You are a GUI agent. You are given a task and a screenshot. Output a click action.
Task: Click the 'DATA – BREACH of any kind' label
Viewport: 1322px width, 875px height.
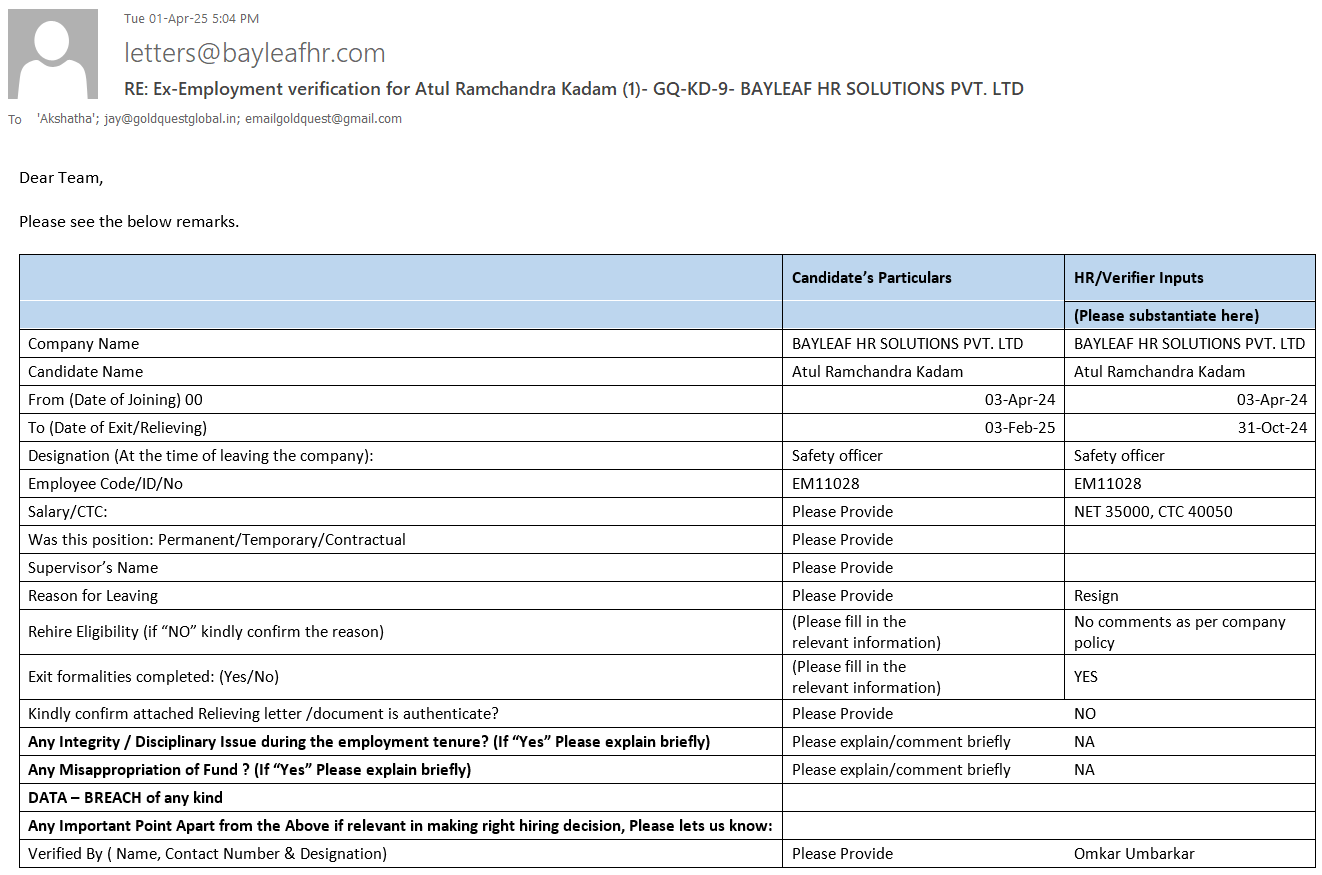[125, 798]
